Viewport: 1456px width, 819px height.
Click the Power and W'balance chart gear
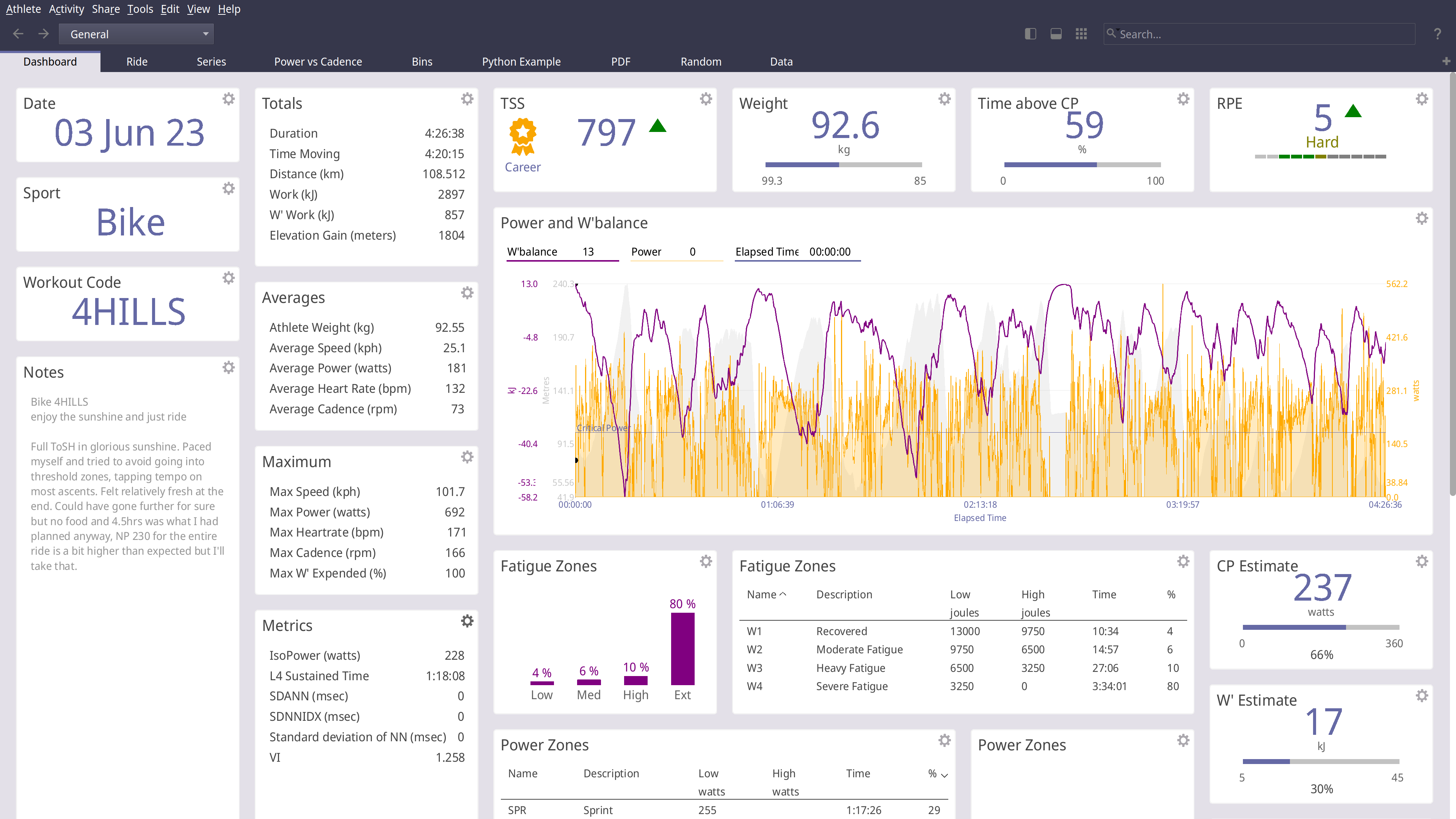(x=1421, y=218)
